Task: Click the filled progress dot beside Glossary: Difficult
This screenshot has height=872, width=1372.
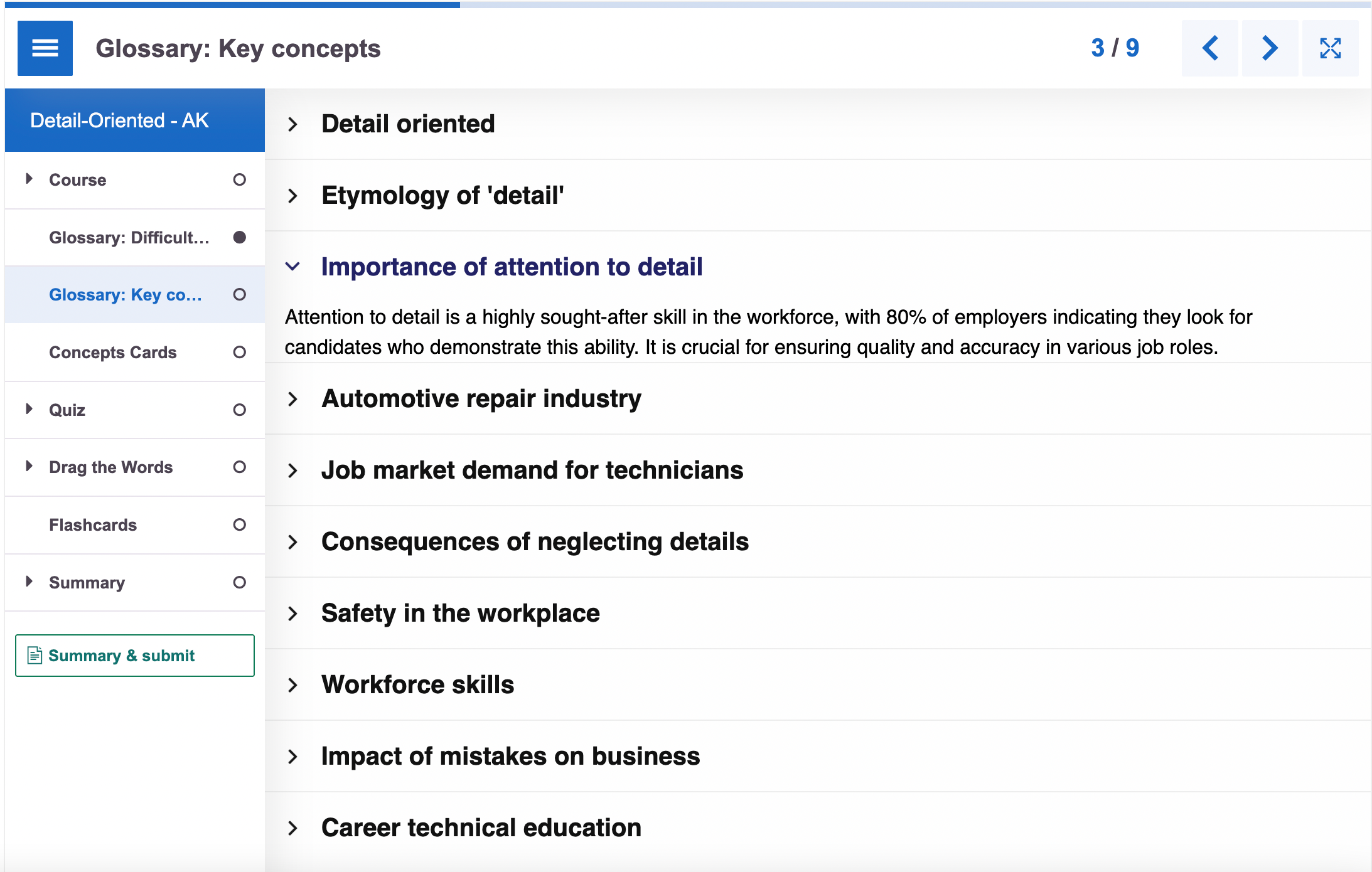Action: [239, 237]
